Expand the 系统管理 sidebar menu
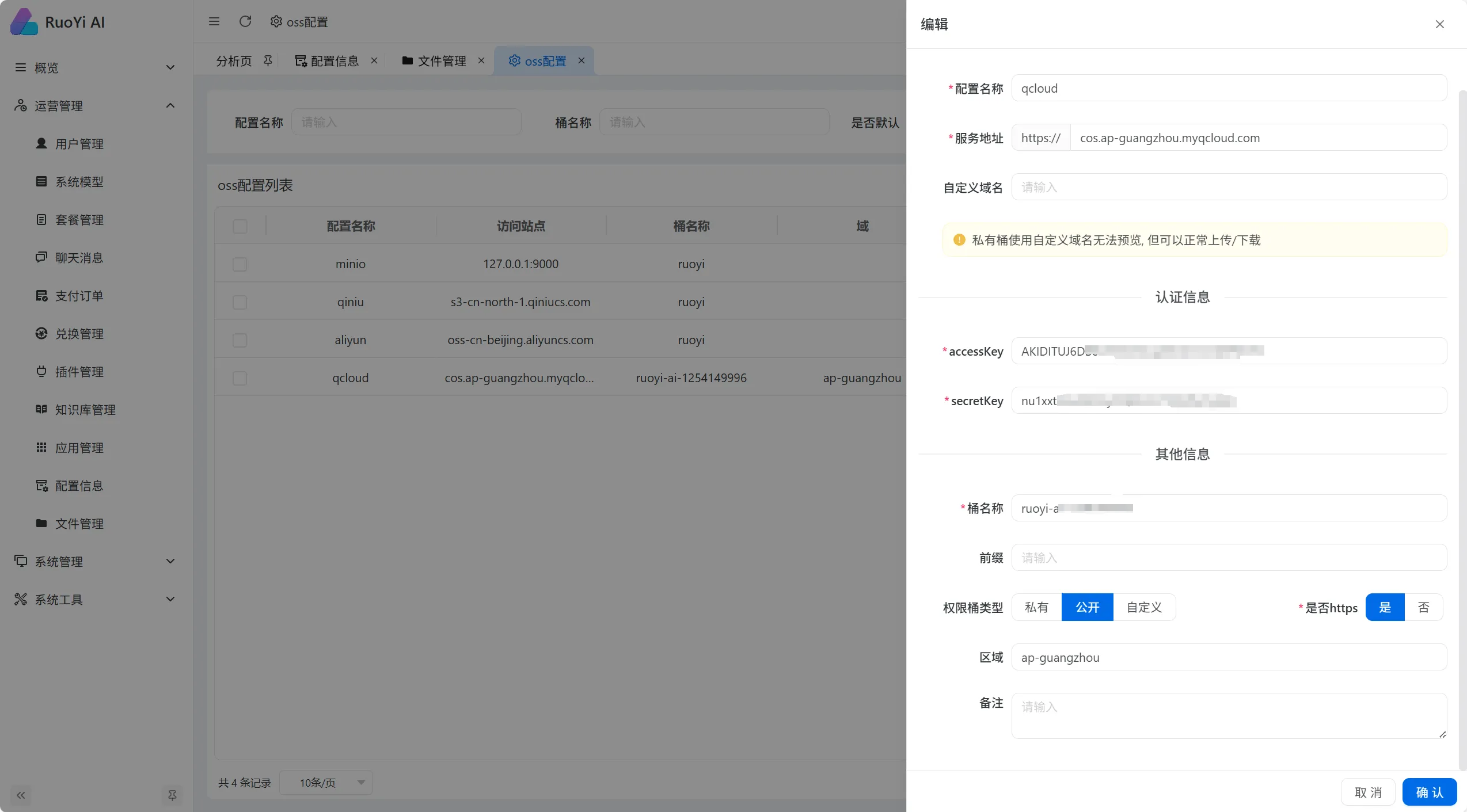This screenshot has height=812, width=1467. (x=95, y=561)
